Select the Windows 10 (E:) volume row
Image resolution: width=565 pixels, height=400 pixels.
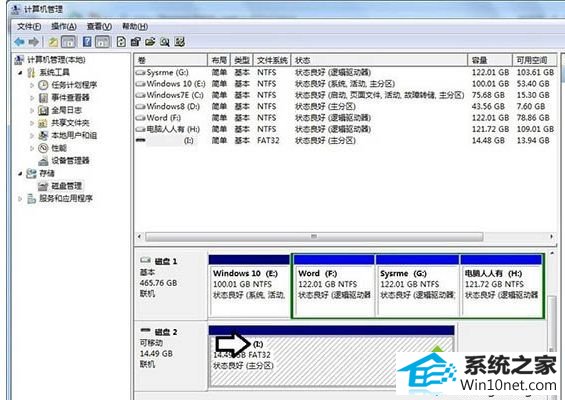pos(345,84)
